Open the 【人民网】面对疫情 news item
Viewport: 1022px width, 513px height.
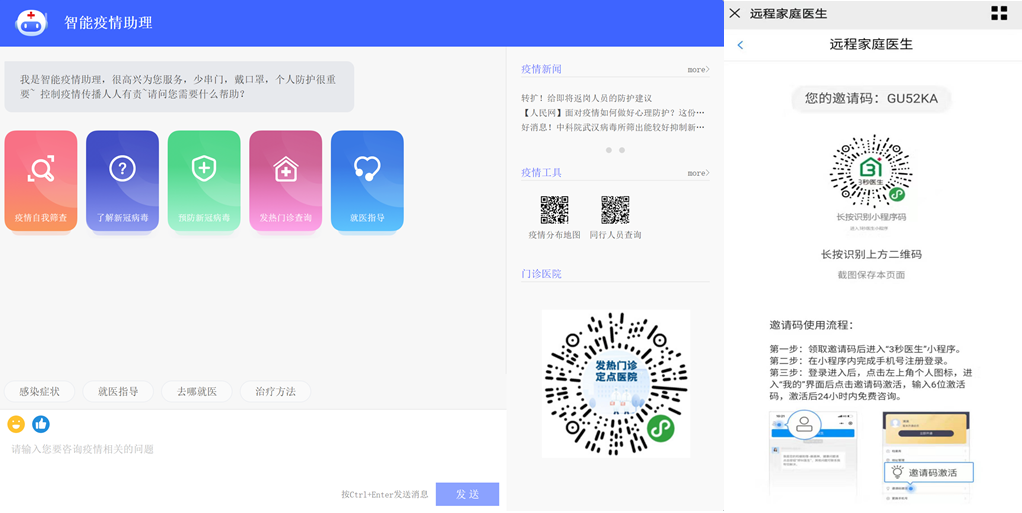613,113
